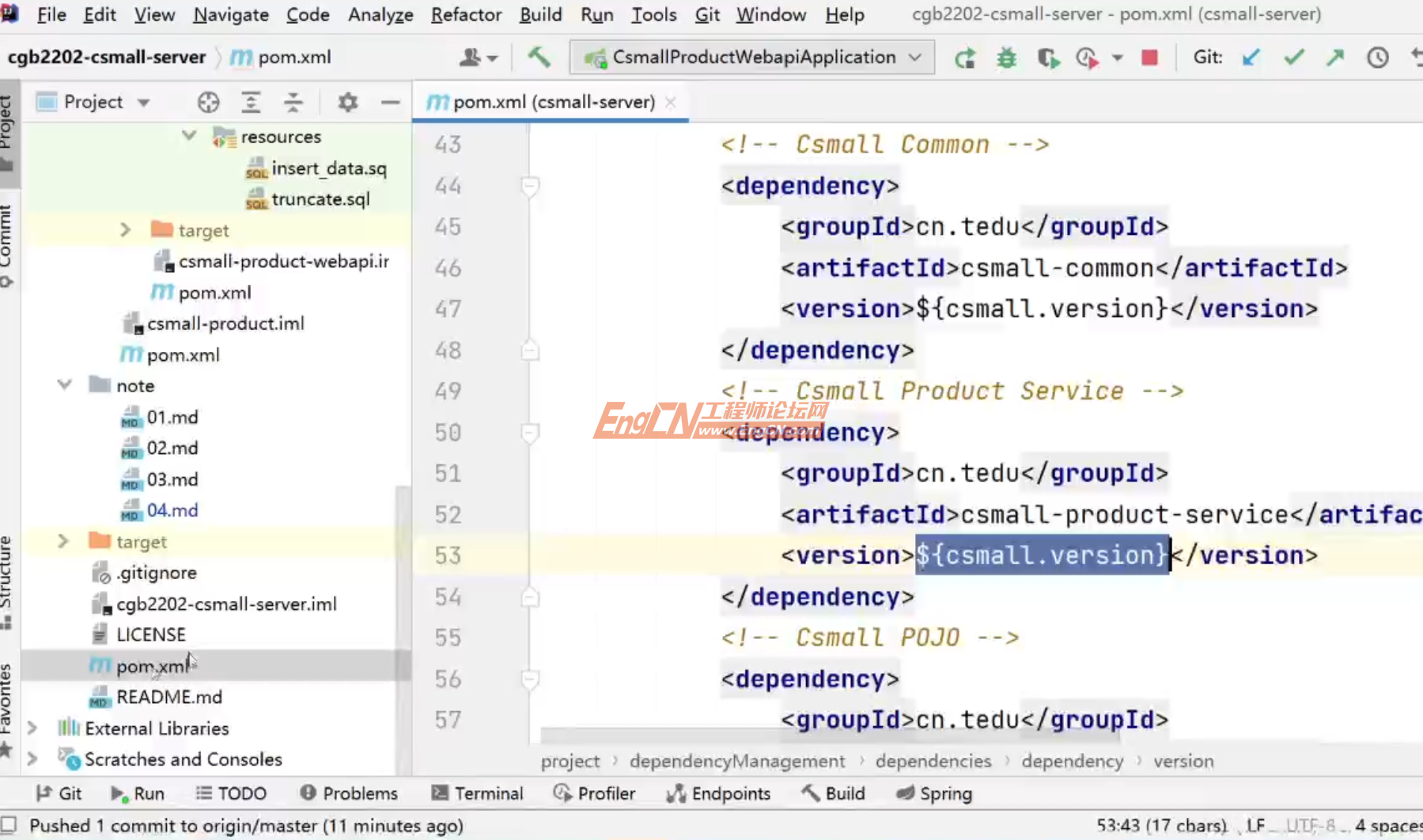Click Git update project arrow icon
Screen dimensions: 1423x840
[1251, 58]
